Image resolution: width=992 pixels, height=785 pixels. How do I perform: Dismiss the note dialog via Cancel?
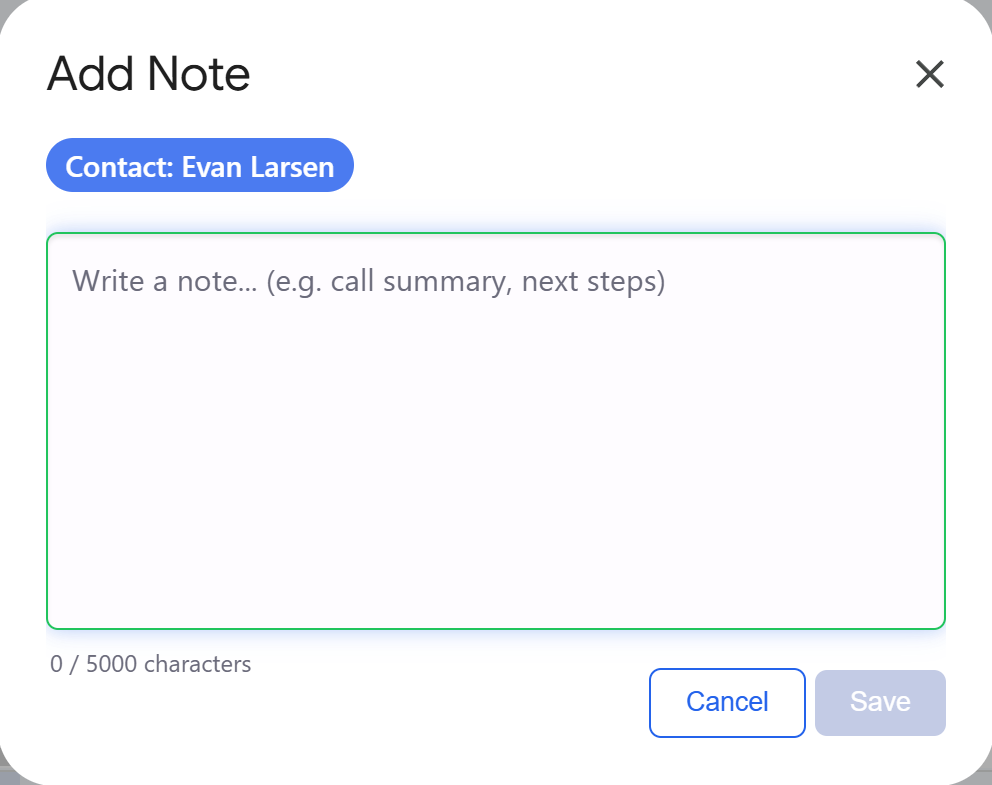click(727, 703)
